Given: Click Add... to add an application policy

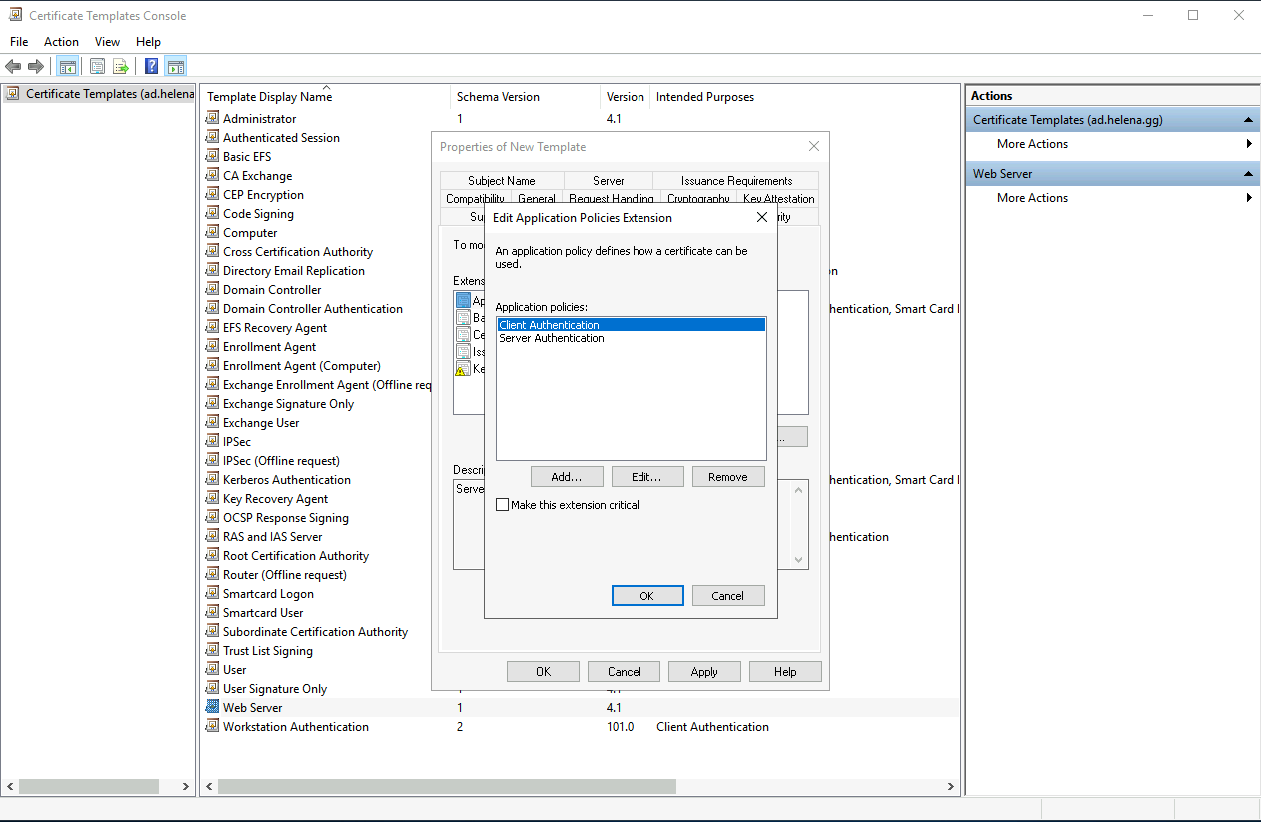Looking at the screenshot, I should coord(566,477).
